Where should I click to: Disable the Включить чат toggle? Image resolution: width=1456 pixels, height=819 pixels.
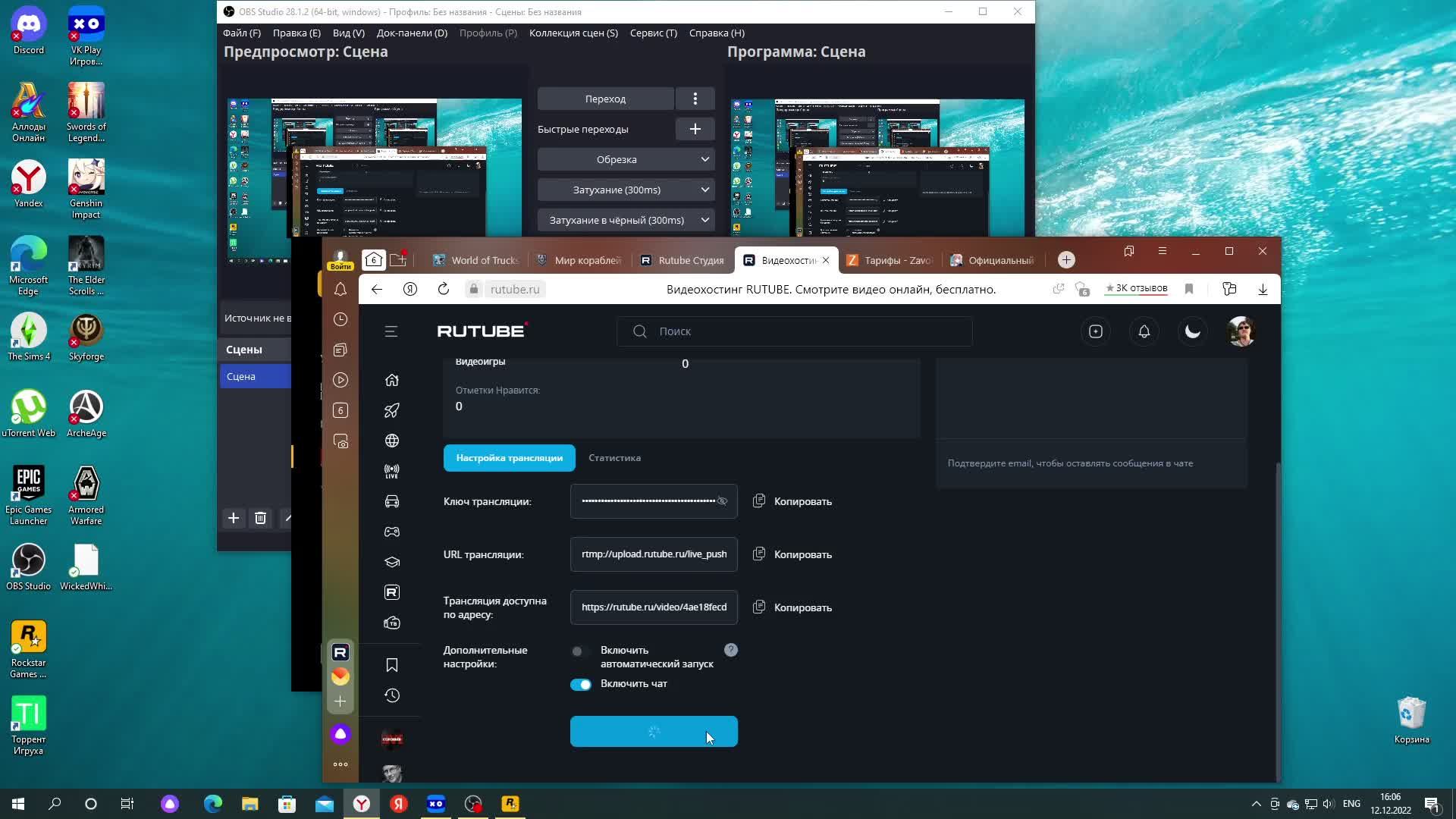click(581, 685)
